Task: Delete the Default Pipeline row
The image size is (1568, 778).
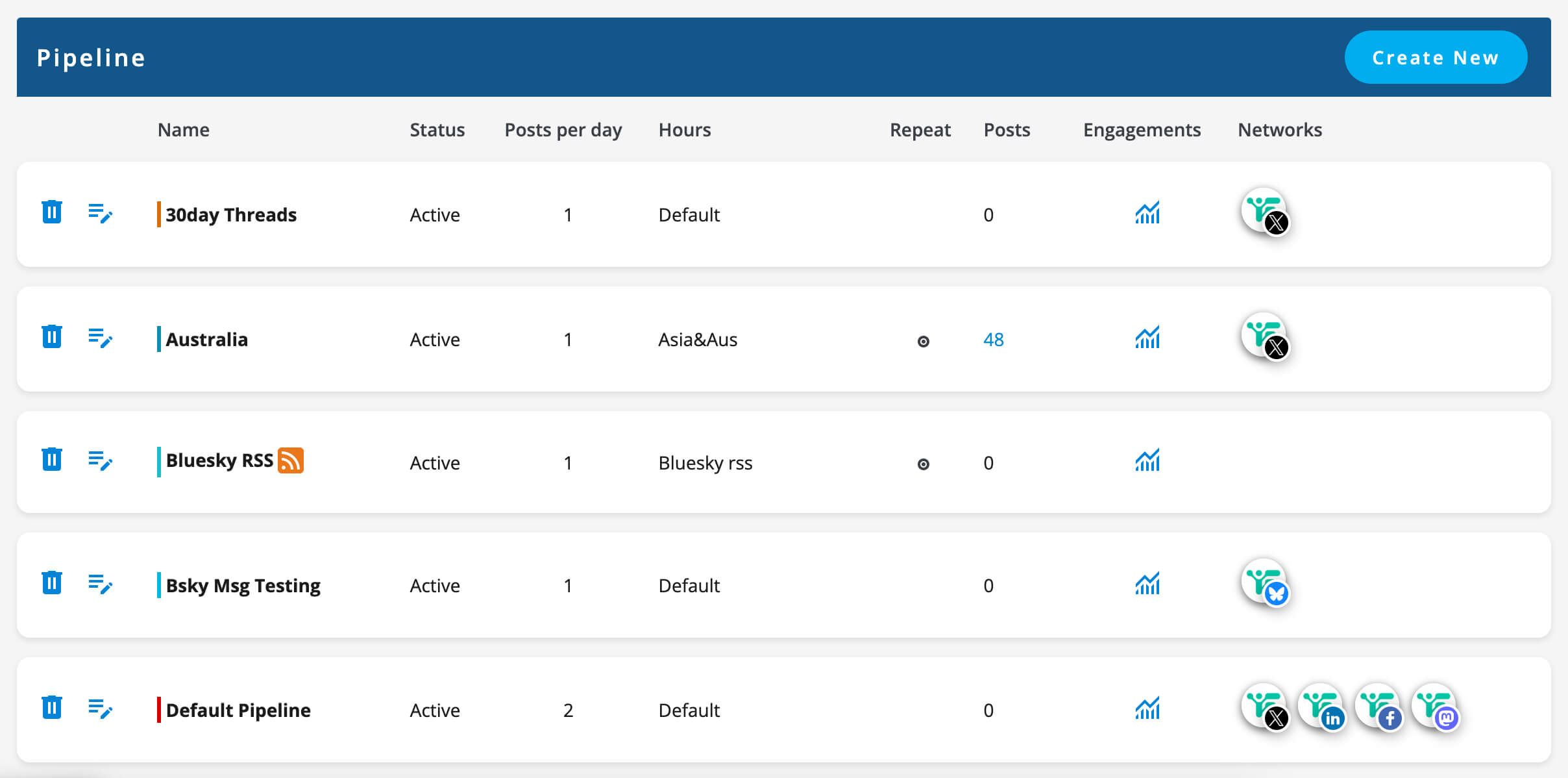Action: [52, 708]
